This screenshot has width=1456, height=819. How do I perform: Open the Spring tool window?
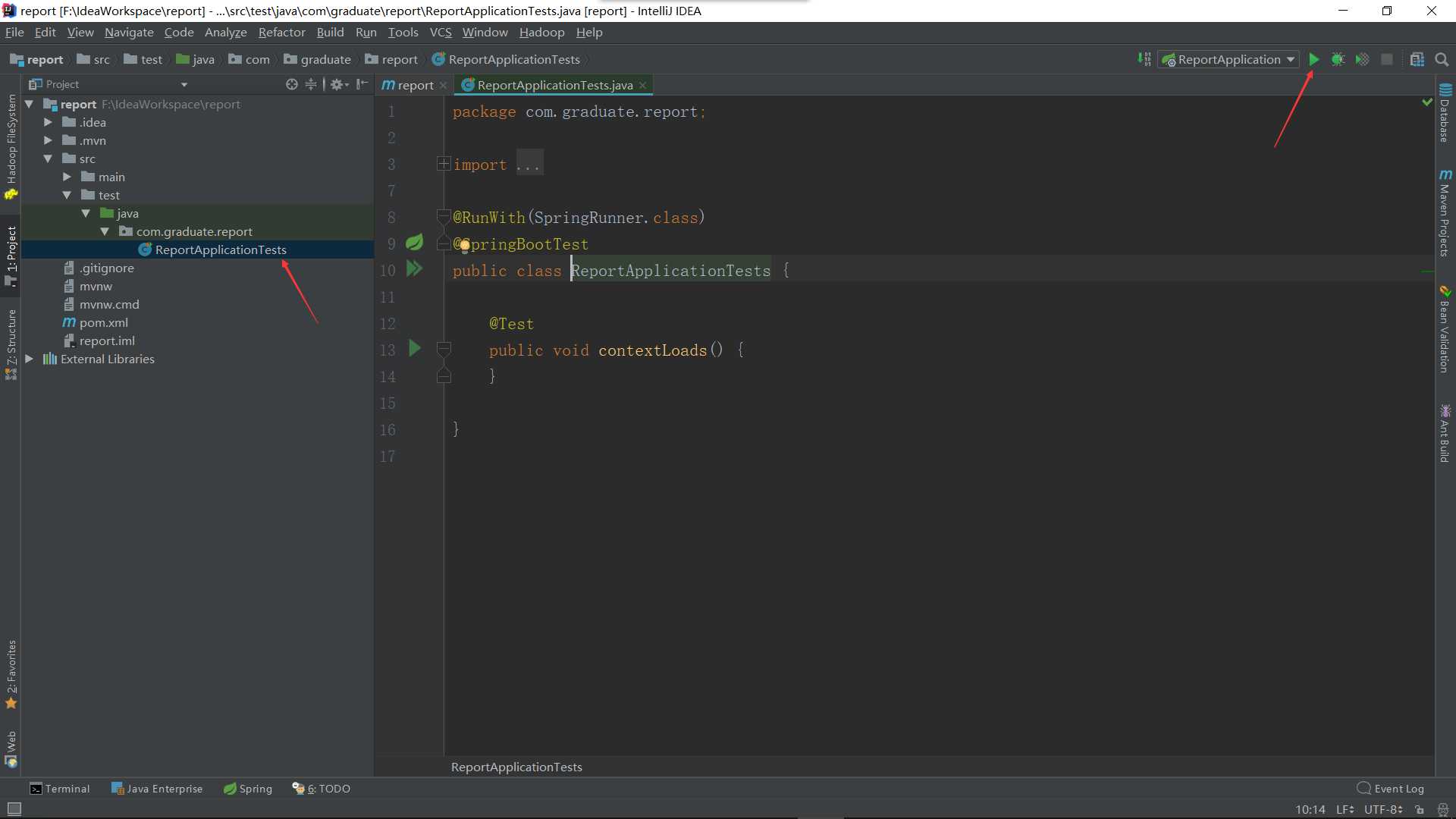[248, 789]
